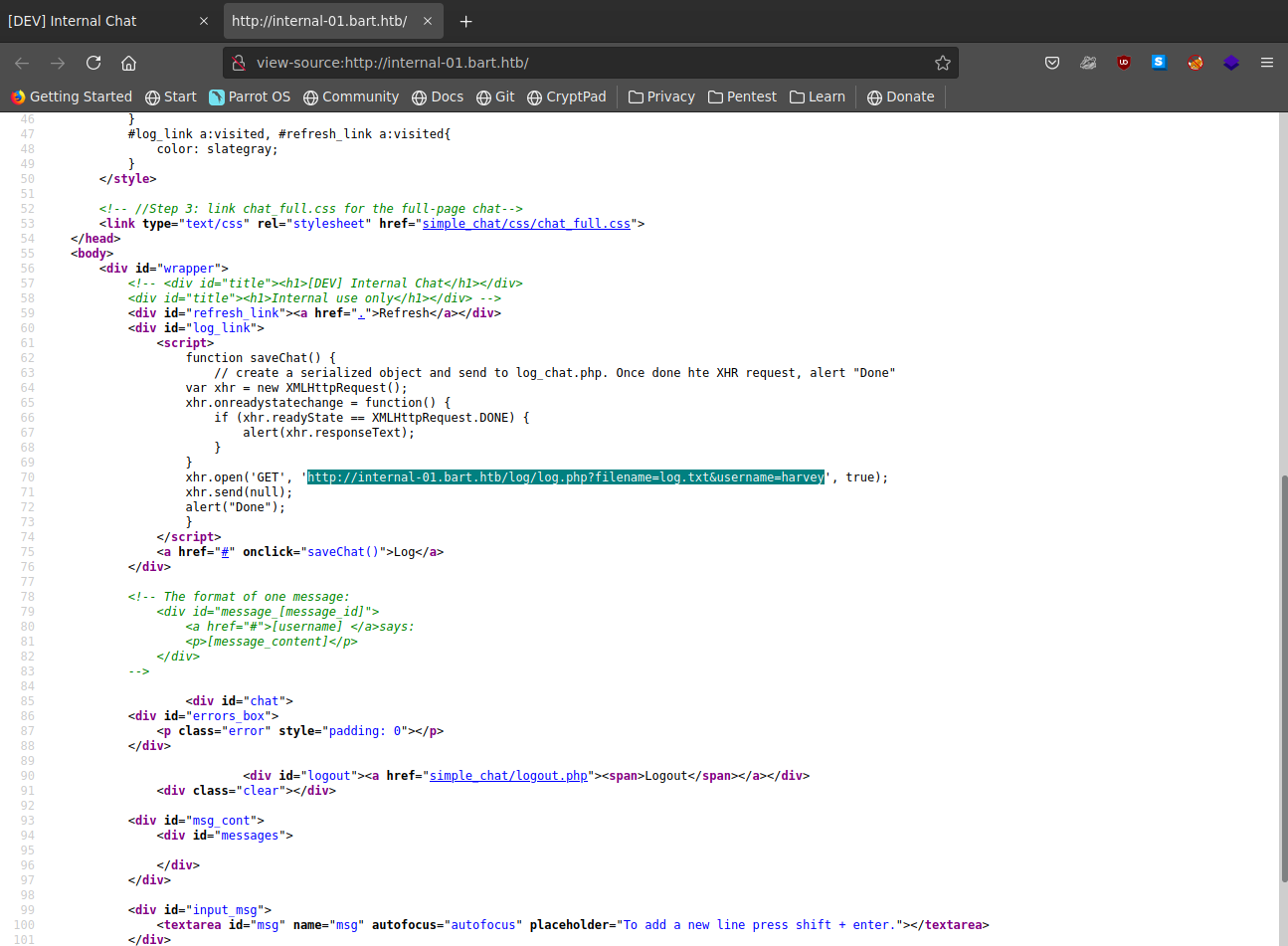Click the "color: slategray;" CSS text

[x=217, y=149]
